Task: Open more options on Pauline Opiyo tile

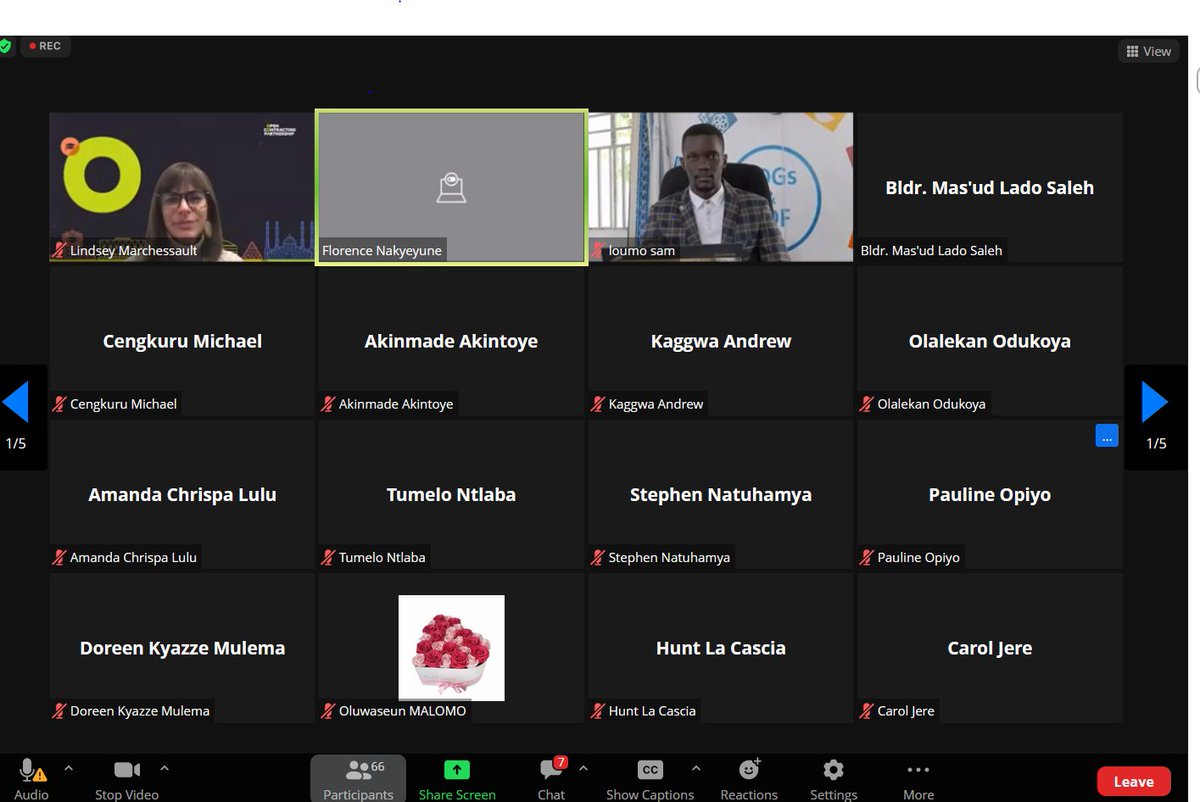Action: pyautogui.click(x=1106, y=436)
